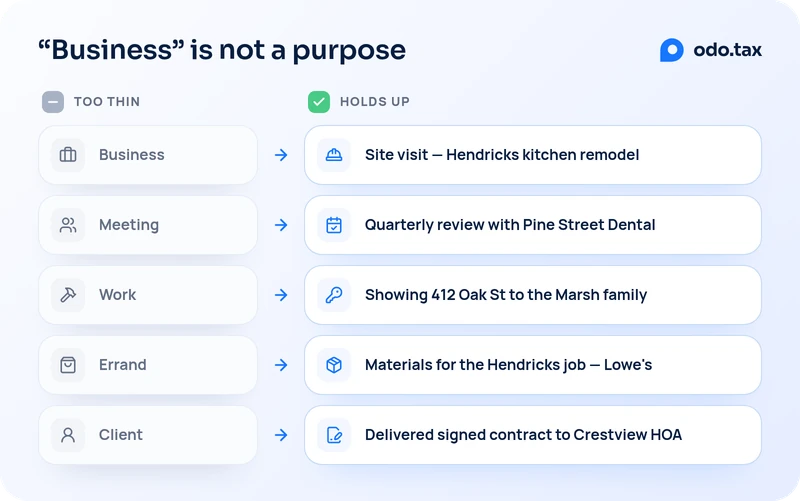Click the shopping bag icon beside Errand
This screenshot has height=501, width=800.
click(x=68, y=365)
